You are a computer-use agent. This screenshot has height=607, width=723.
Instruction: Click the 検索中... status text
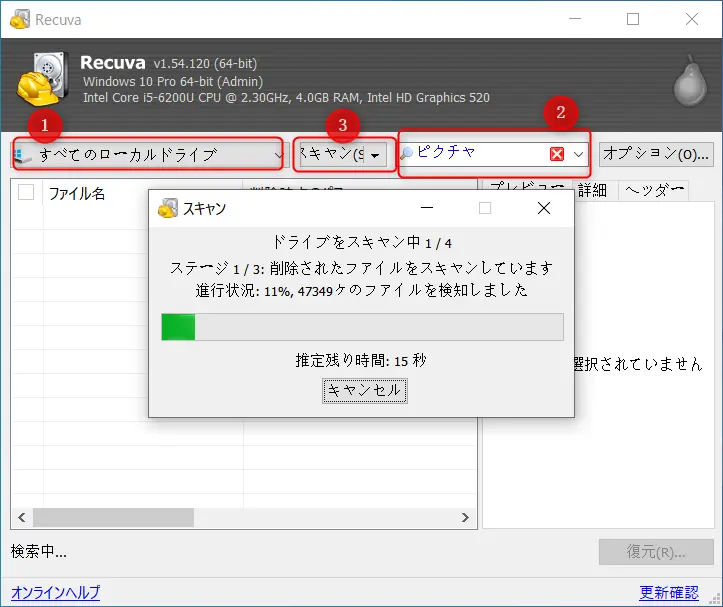click(x=39, y=551)
